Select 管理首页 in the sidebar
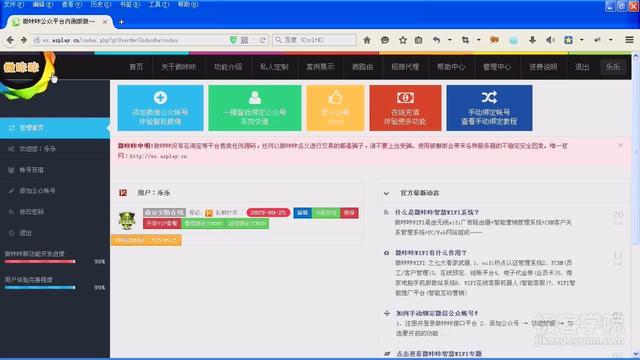Screen dimensions: 640x360 coord(55,128)
